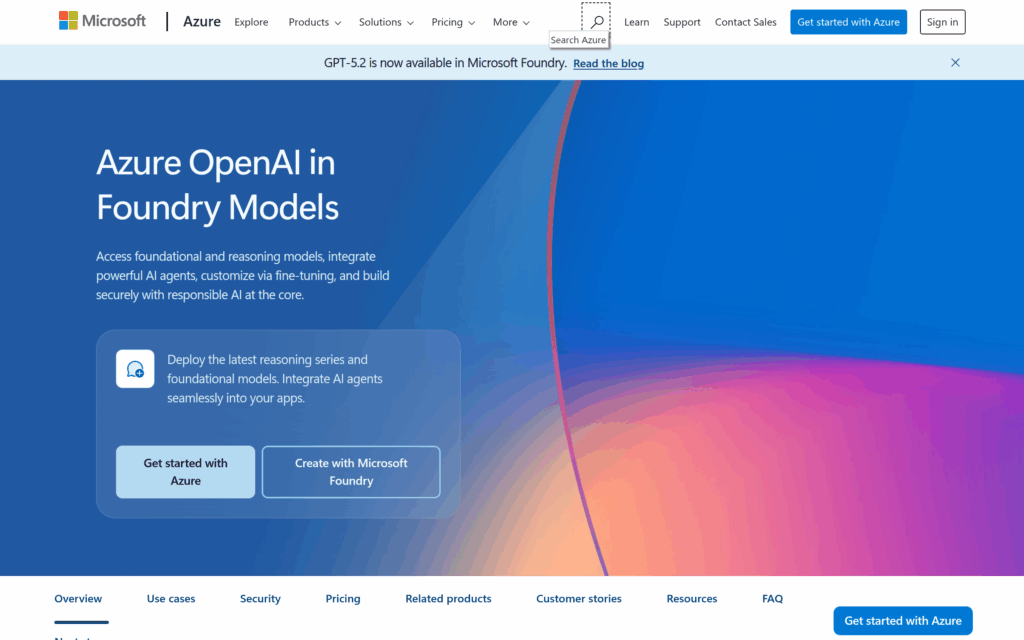The width and height of the screenshot is (1024, 640).
Task: Click the Microsoft logo
Action: 102,21
